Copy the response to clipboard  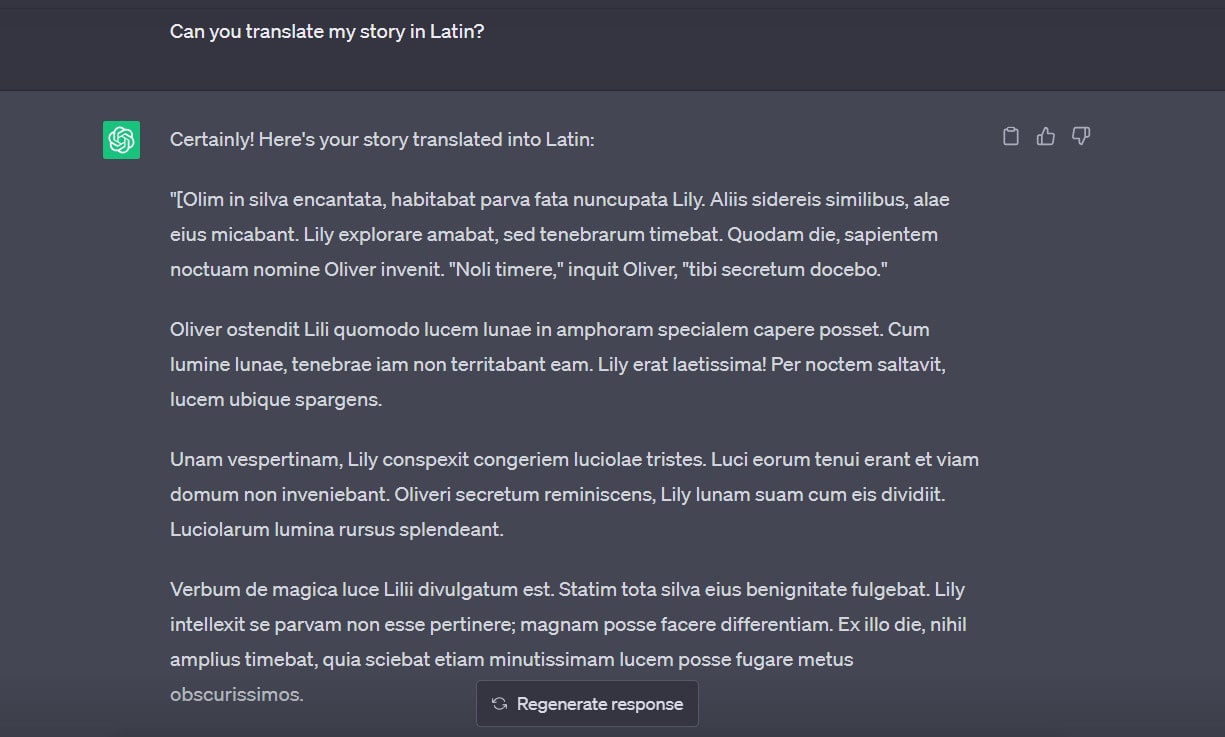point(1011,136)
